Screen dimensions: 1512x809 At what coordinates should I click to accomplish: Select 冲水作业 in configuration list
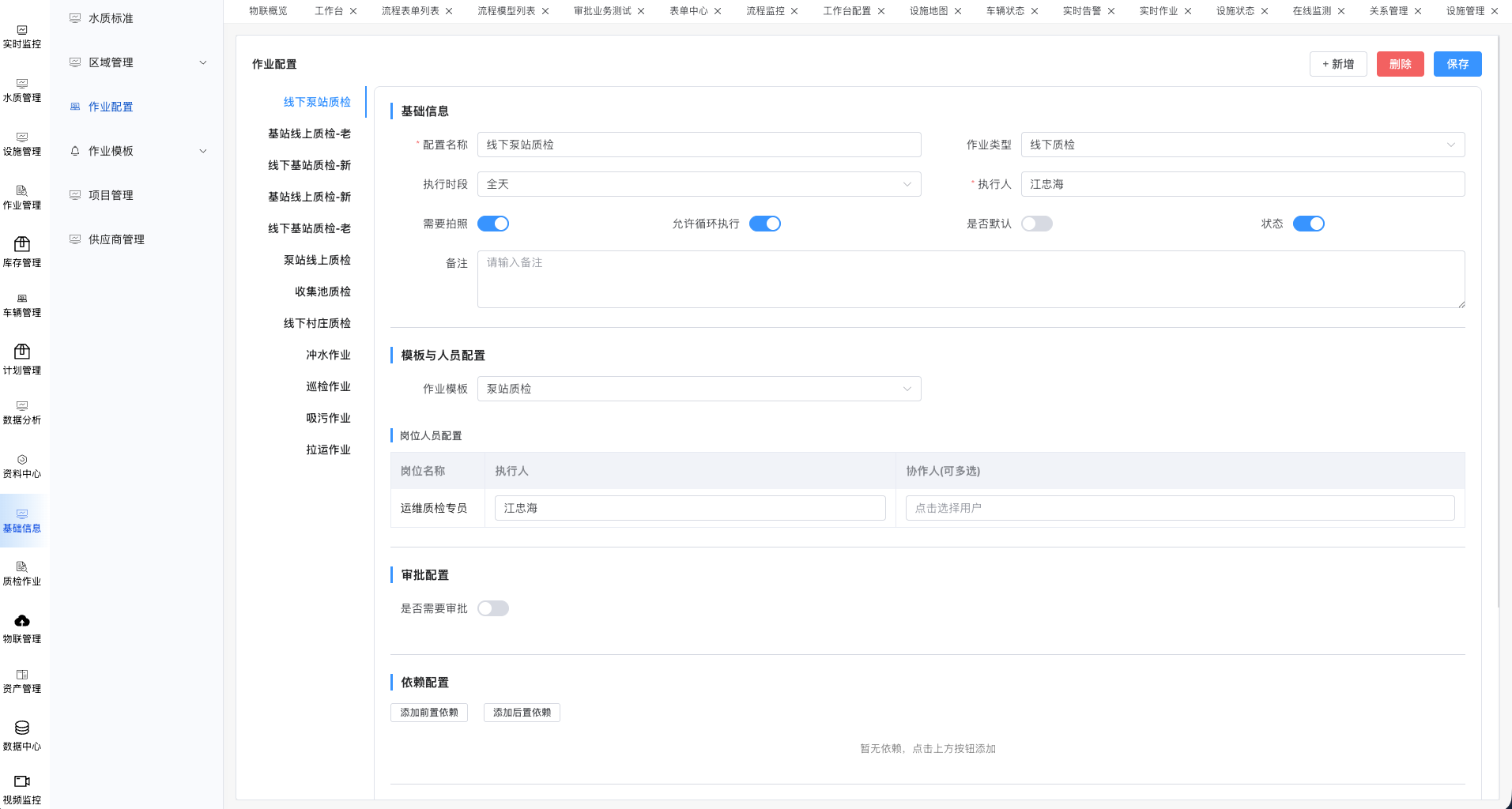(328, 355)
